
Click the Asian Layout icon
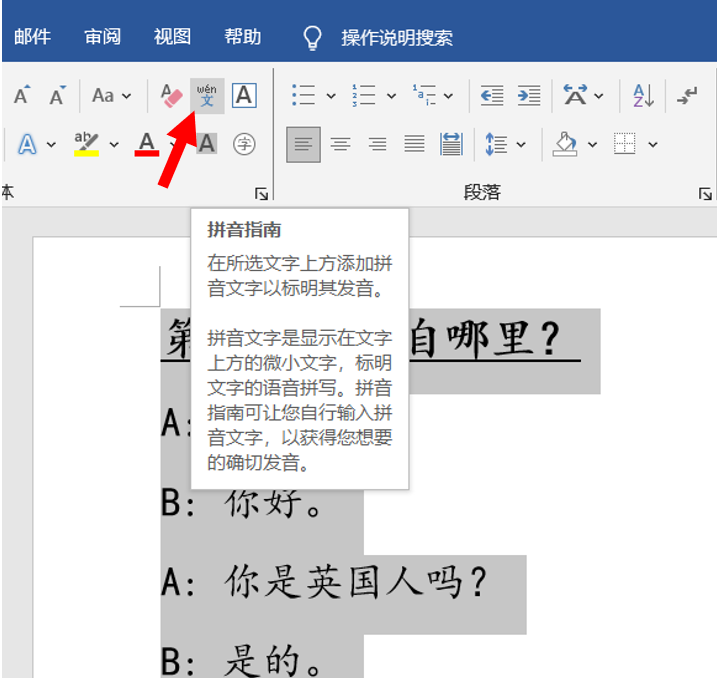pyautogui.click(x=575, y=95)
